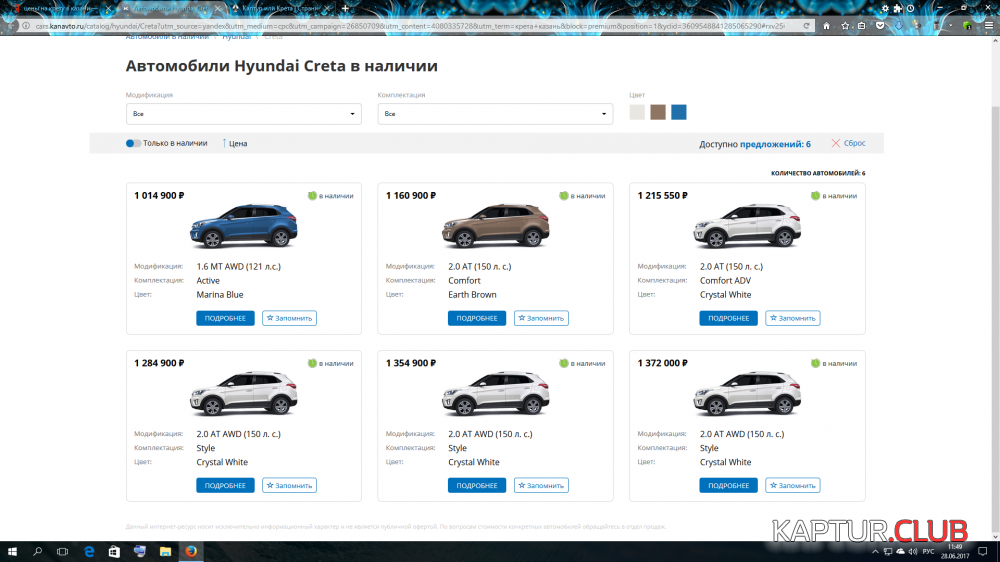Screen dimensions: 1000x562
Task: Expand the Модификация dropdown
Action: point(244,114)
